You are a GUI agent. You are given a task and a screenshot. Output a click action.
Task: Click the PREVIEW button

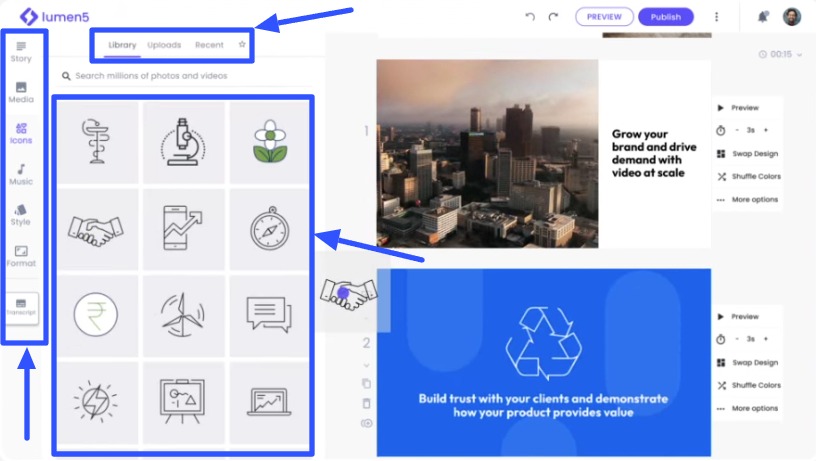pyautogui.click(x=604, y=17)
